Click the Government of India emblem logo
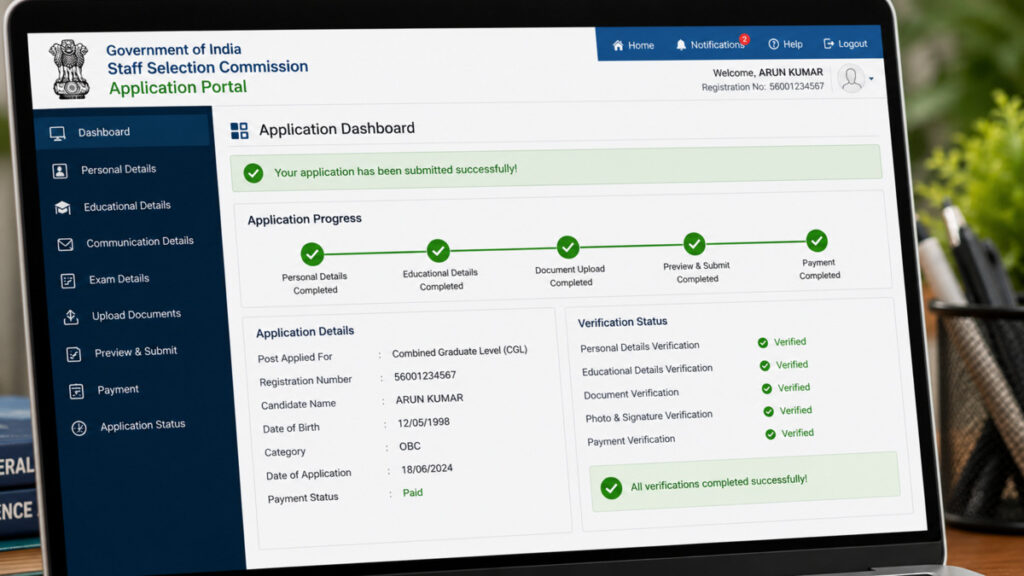Screen dimensions: 1024x576 tap(70, 69)
